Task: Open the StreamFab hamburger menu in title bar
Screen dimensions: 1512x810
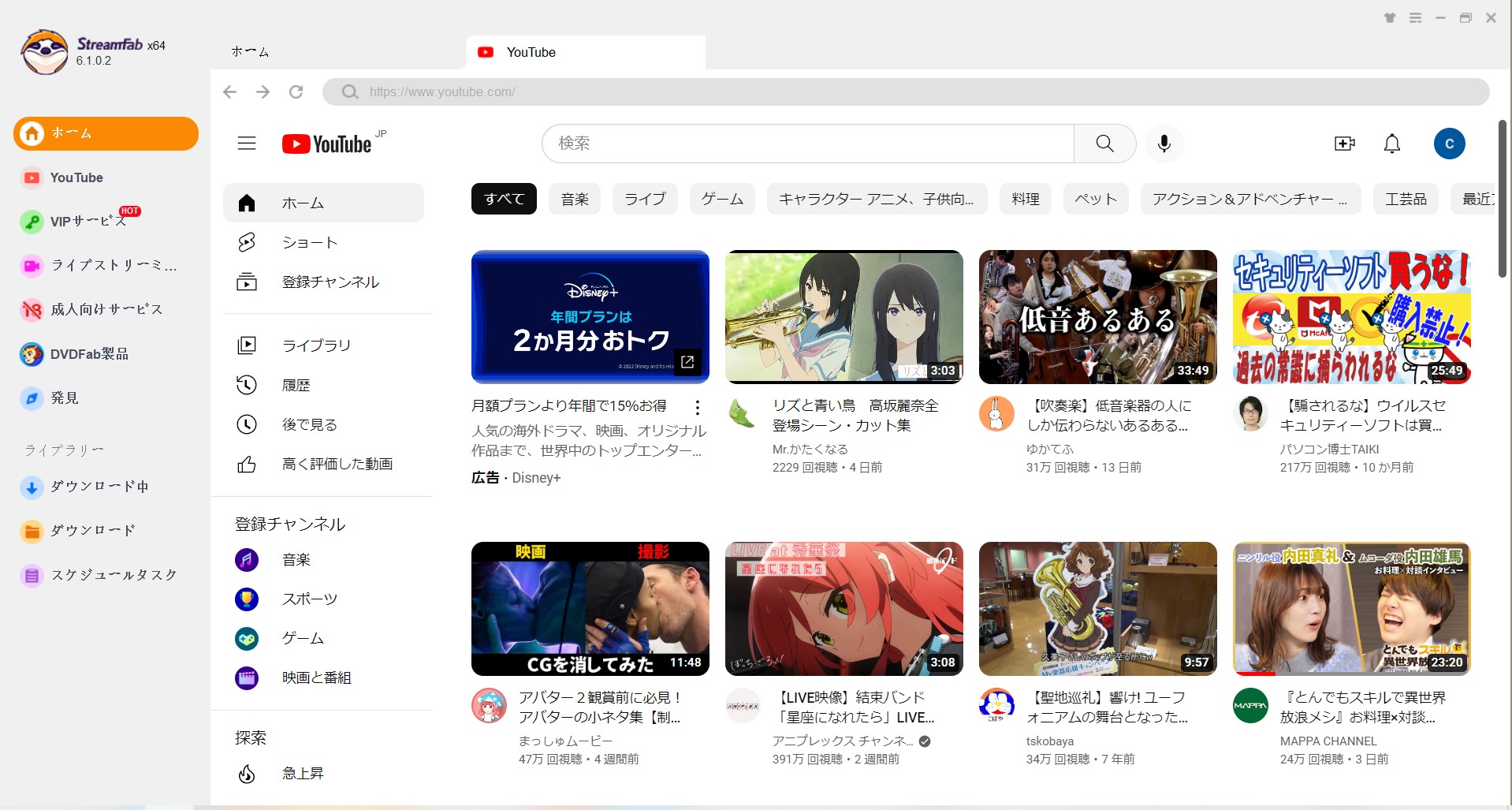Action: tap(1415, 18)
